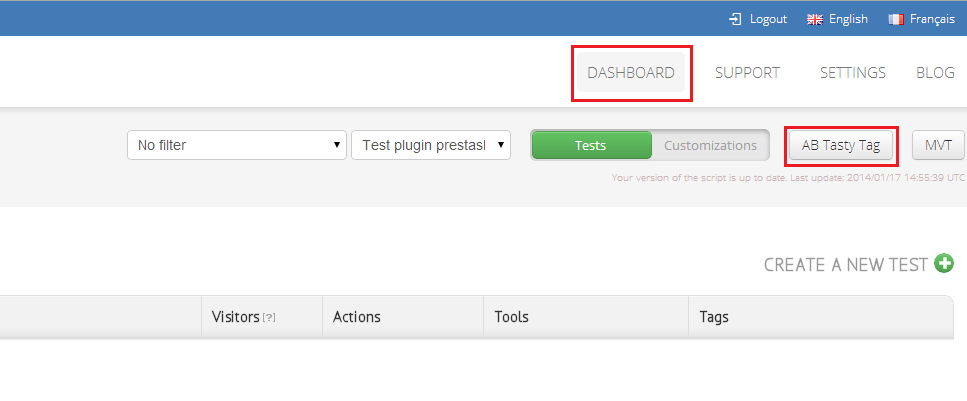Click the Logout link text
967x401 pixels.
tap(768, 19)
